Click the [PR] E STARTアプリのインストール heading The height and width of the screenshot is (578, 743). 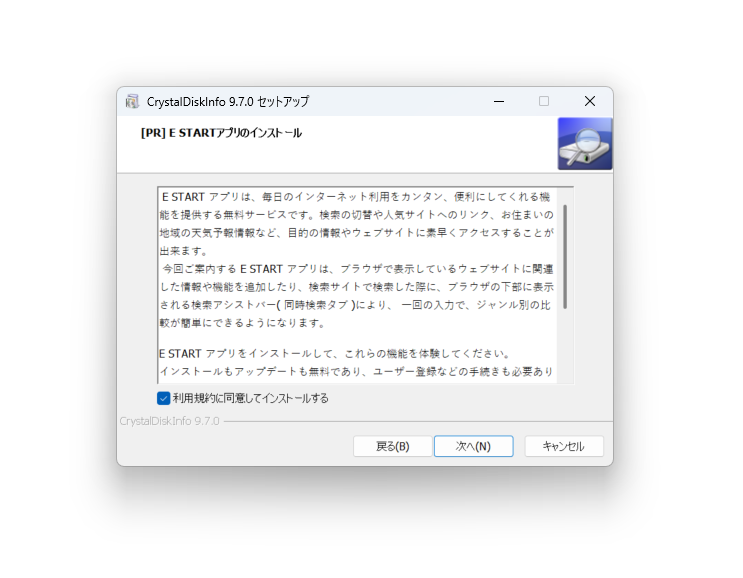pos(221,133)
